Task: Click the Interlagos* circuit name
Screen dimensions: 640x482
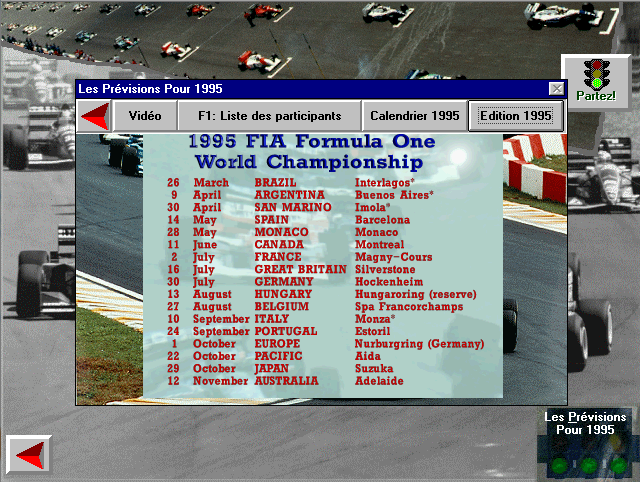Action: pos(384,183)
